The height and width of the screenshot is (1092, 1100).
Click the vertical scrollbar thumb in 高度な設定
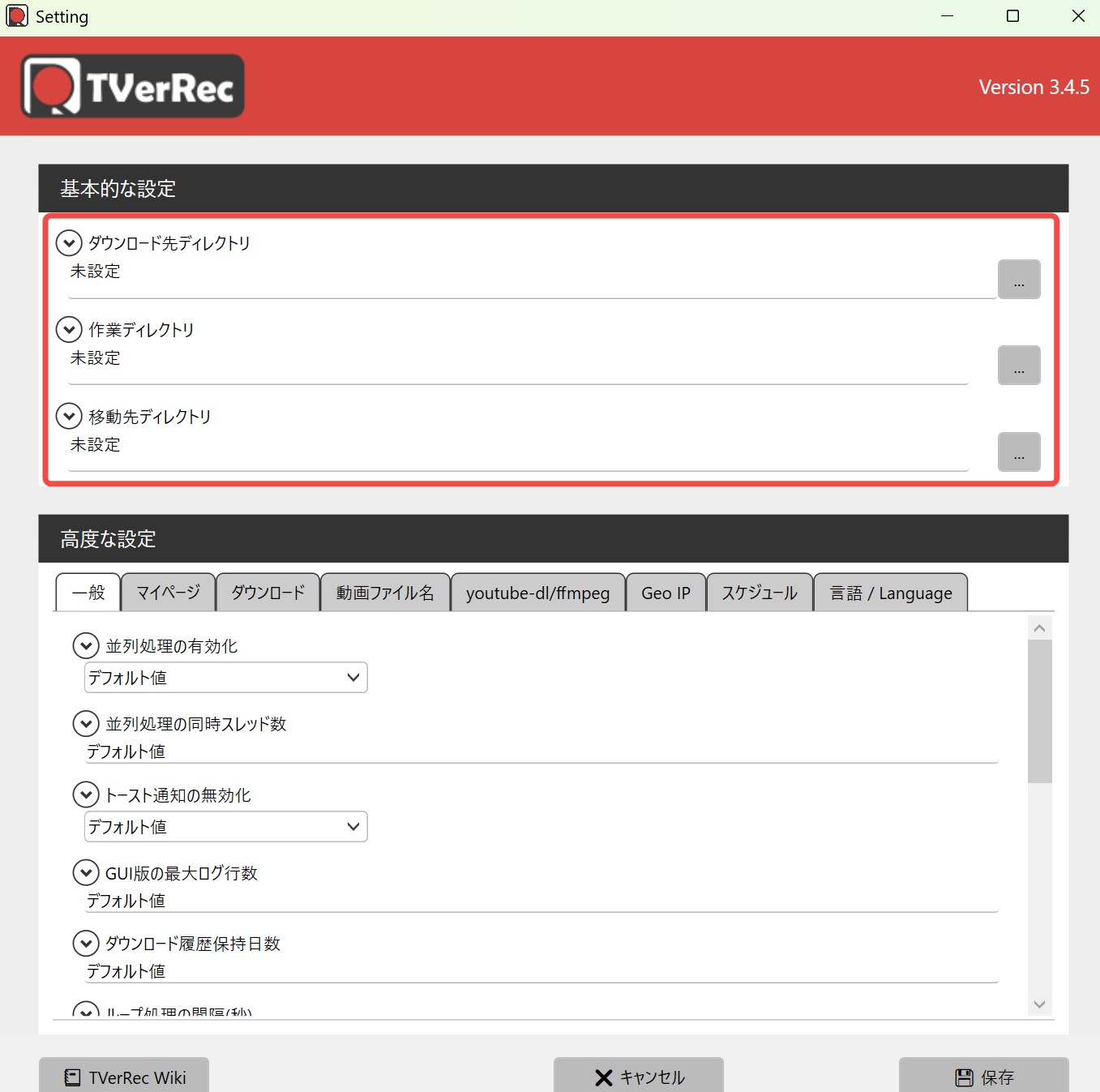1040,712
